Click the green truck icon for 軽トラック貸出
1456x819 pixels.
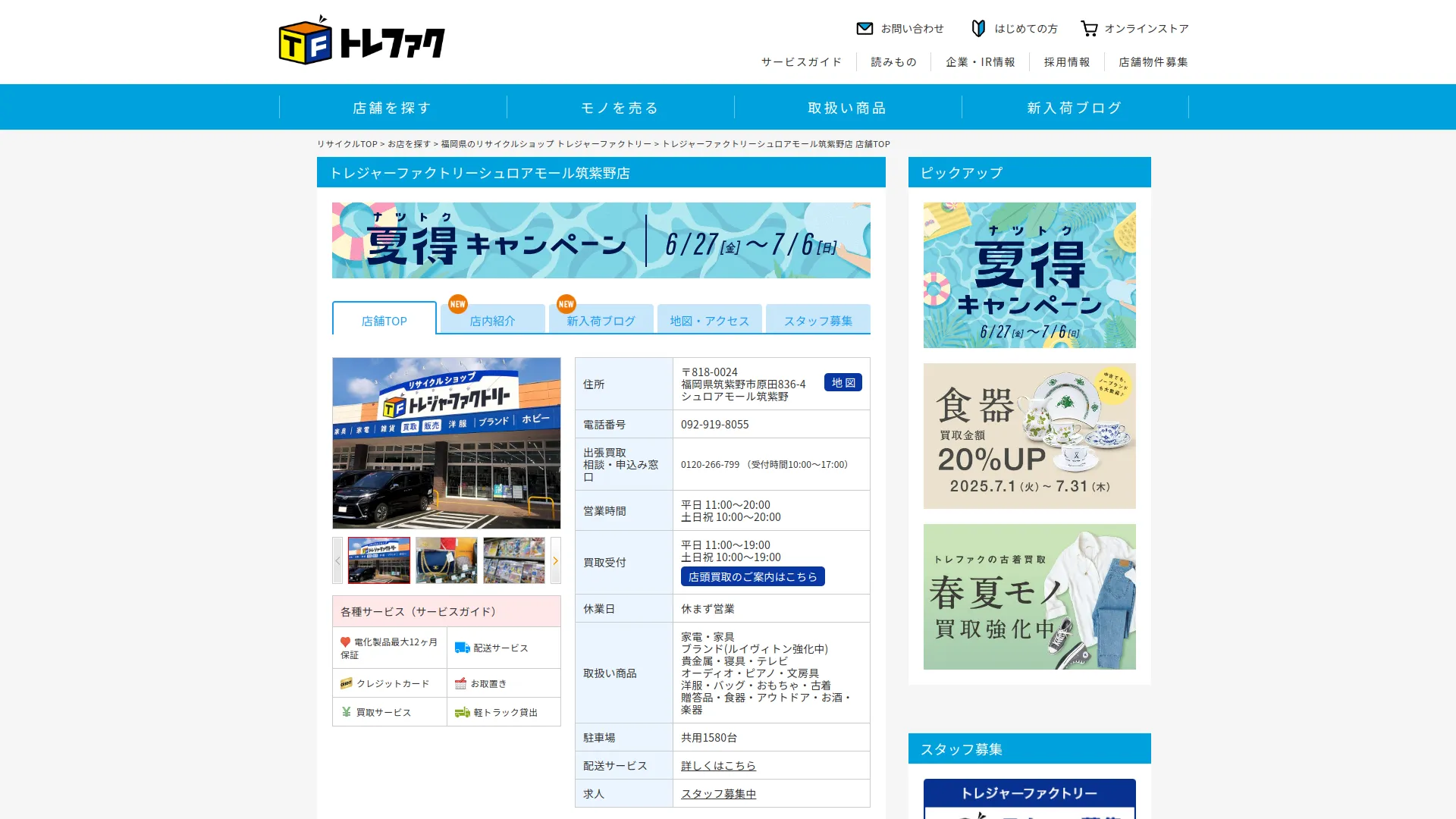click(x=462, y=712)
